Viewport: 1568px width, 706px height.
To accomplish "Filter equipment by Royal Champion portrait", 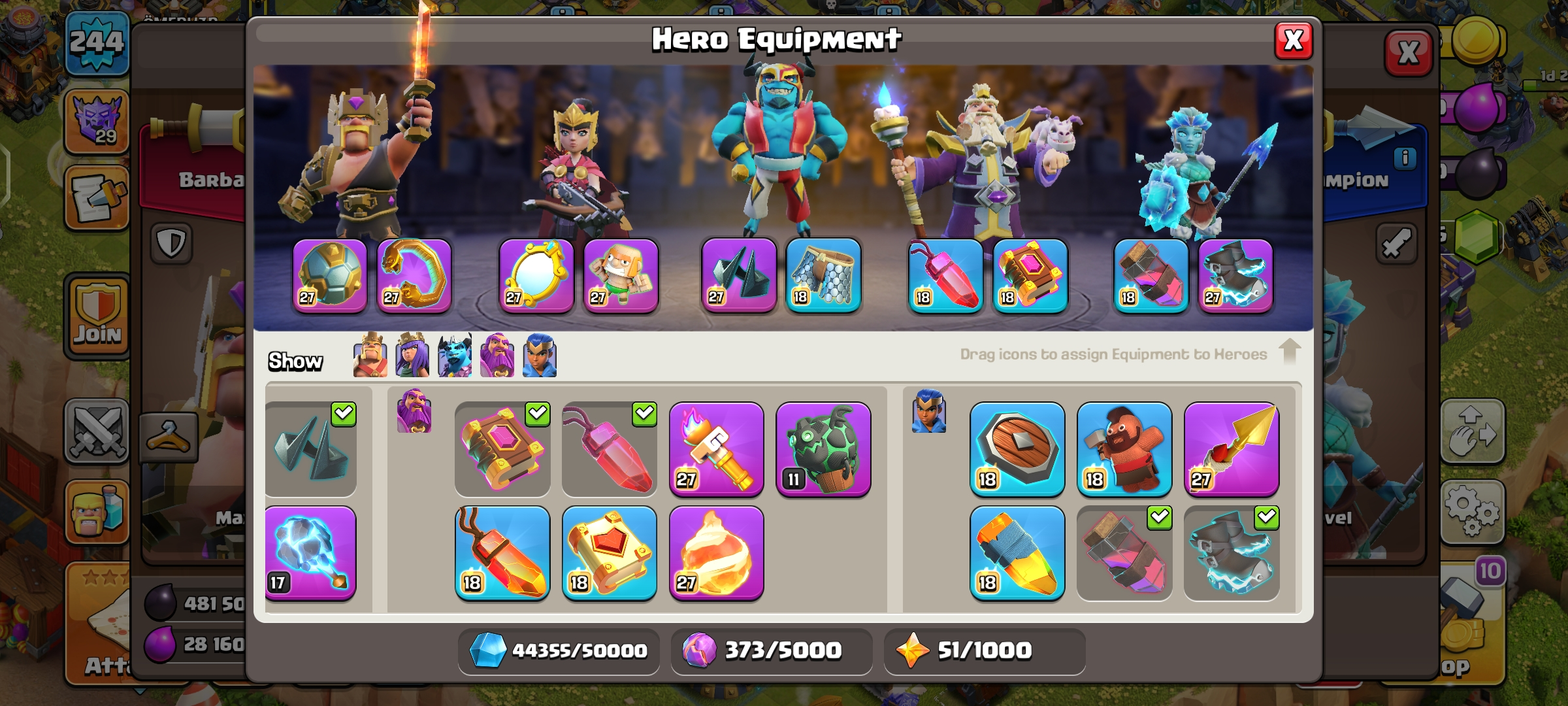I will point(540,355).
